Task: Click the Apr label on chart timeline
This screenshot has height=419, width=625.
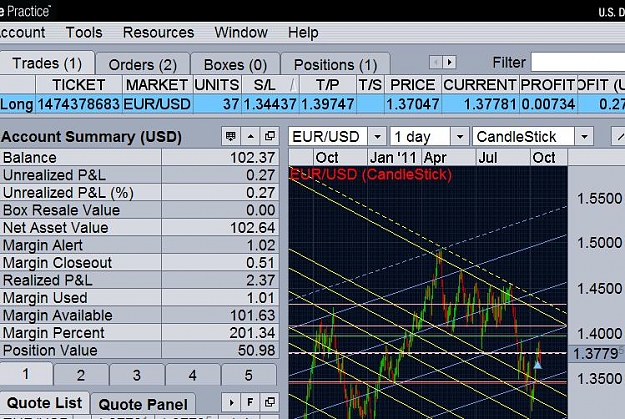Action: pyautogui.click(x=434, y=158)
